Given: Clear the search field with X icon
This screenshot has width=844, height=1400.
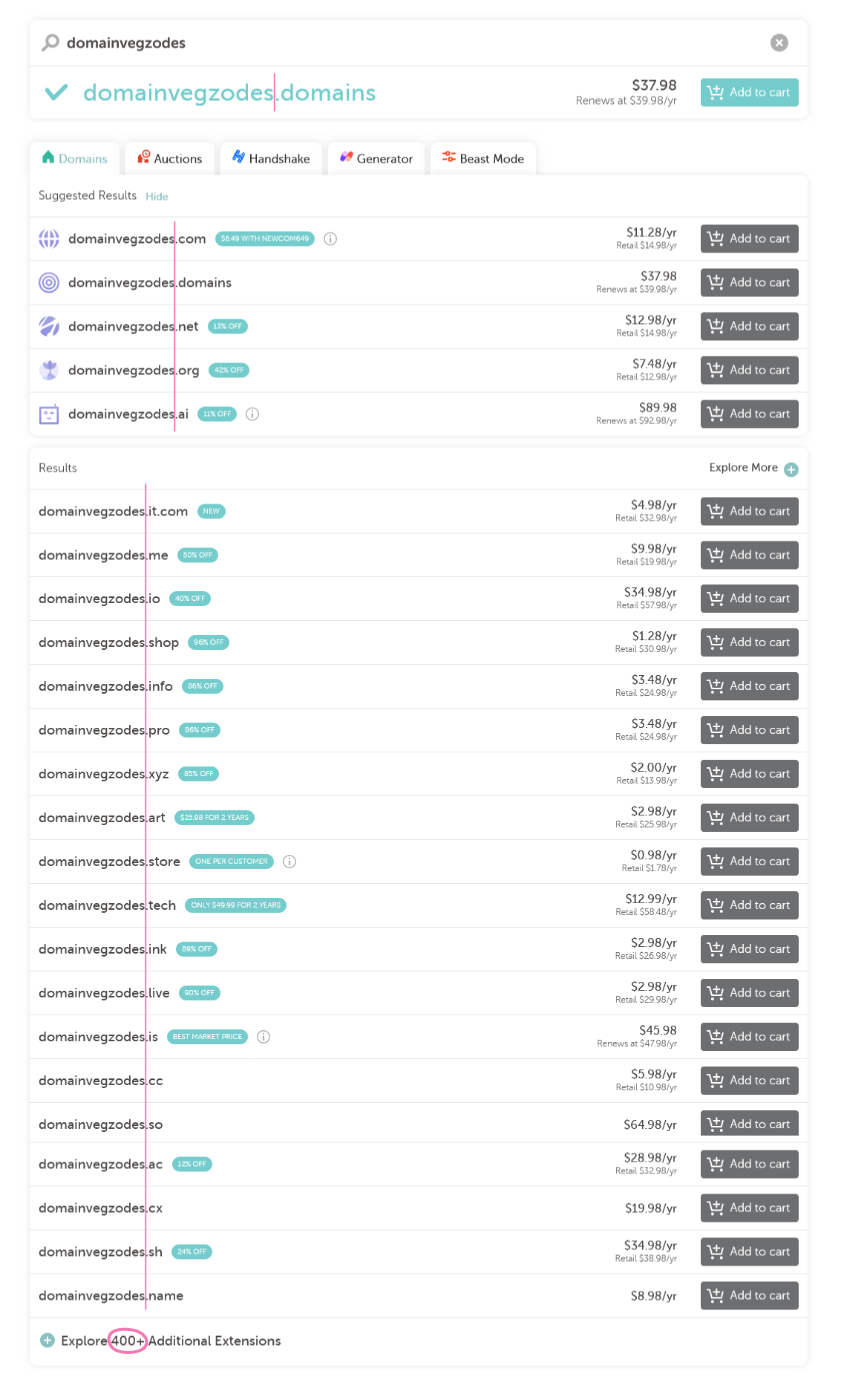Looking at the screenshot, I should [779, 43].
